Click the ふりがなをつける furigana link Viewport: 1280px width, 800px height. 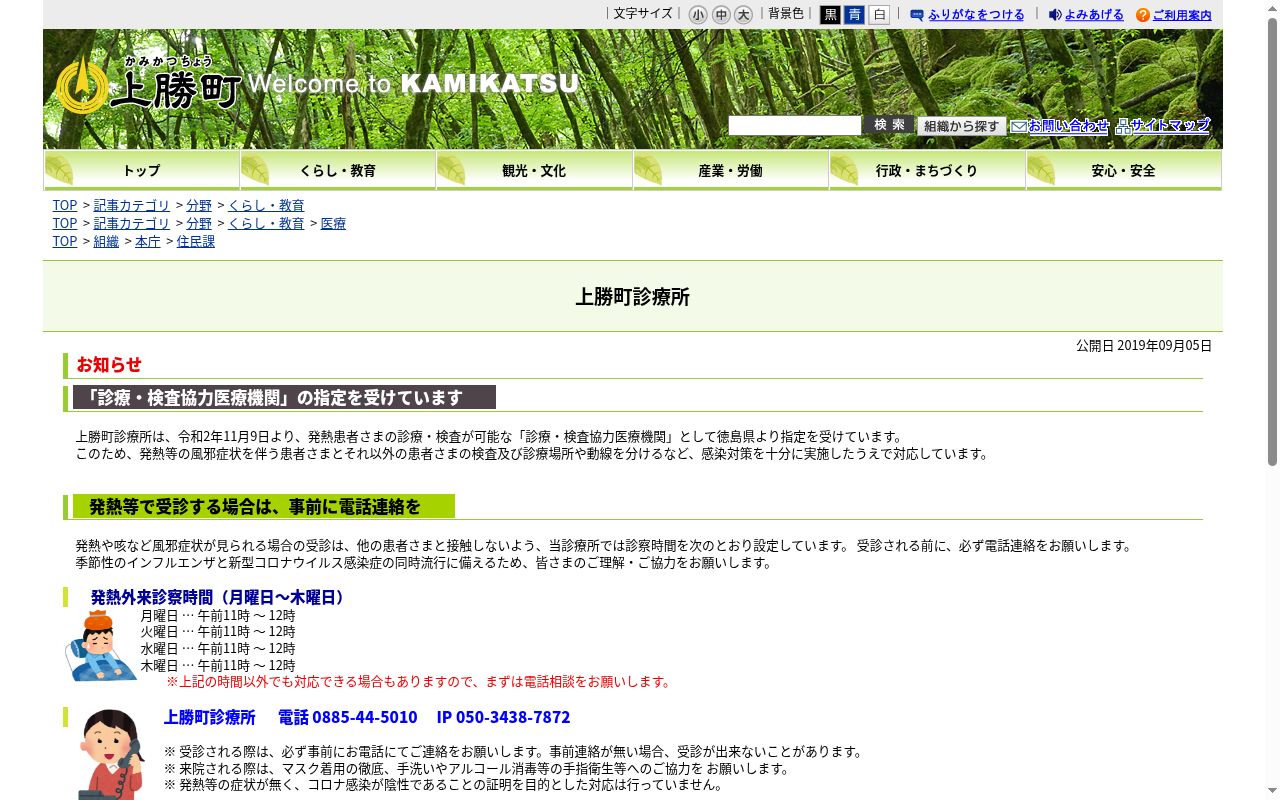point(967,15)
